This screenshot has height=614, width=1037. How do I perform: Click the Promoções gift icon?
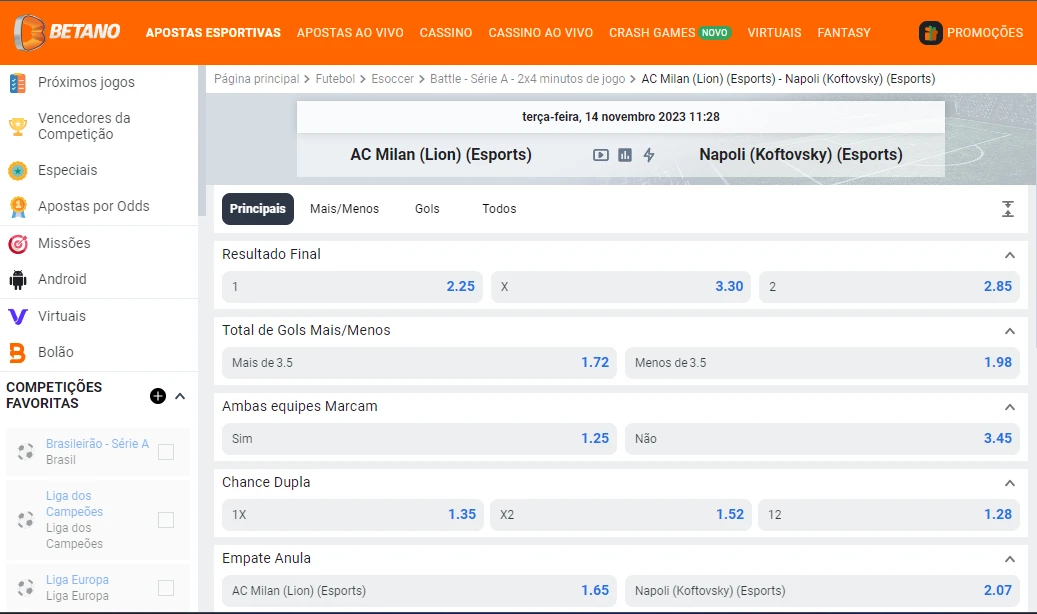coord(931,33)
